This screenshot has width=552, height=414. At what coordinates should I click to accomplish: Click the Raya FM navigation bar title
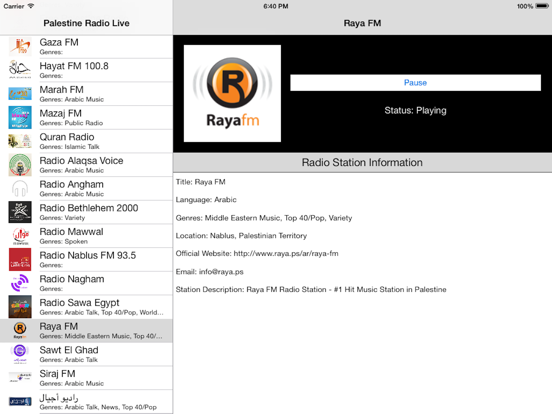(362, 23)
